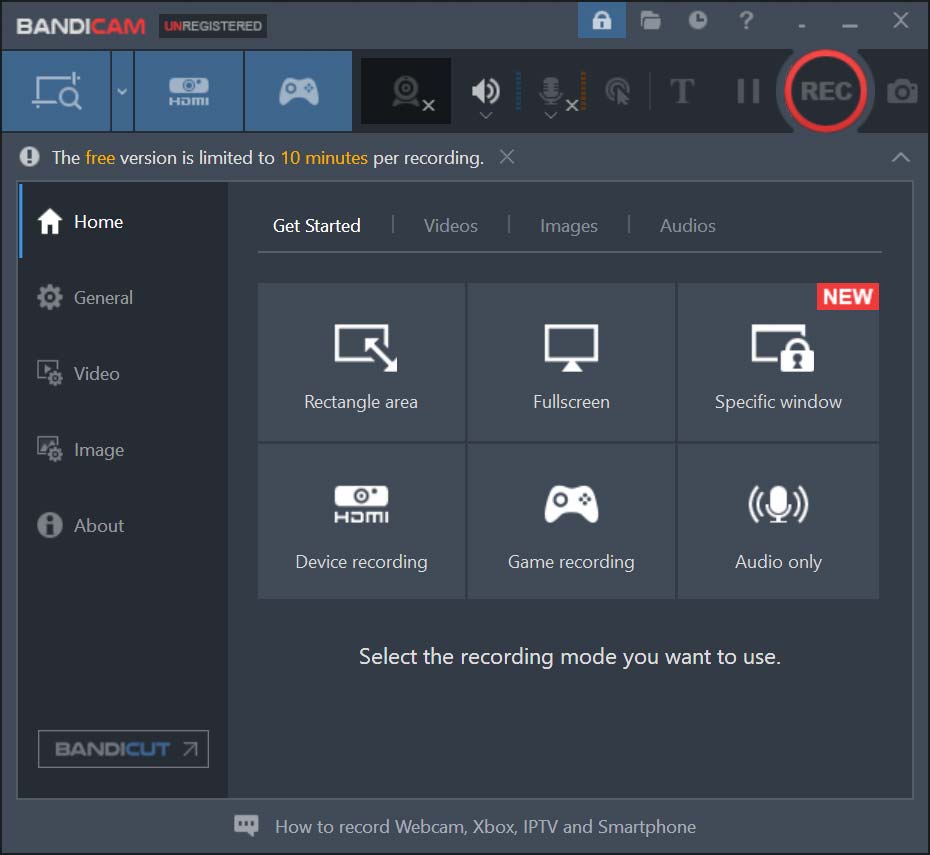
Task: Choose Specific window recording mode
Action: [778, 362]
